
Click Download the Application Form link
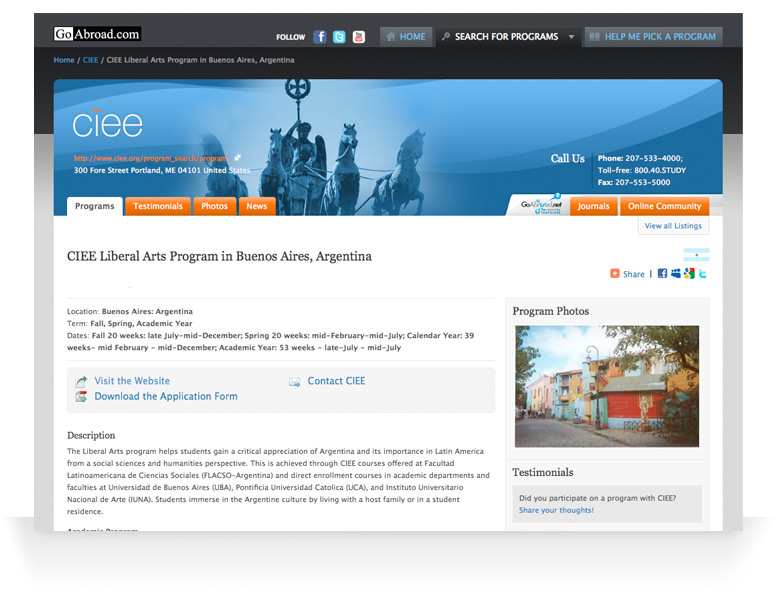(x=166, y=396)
